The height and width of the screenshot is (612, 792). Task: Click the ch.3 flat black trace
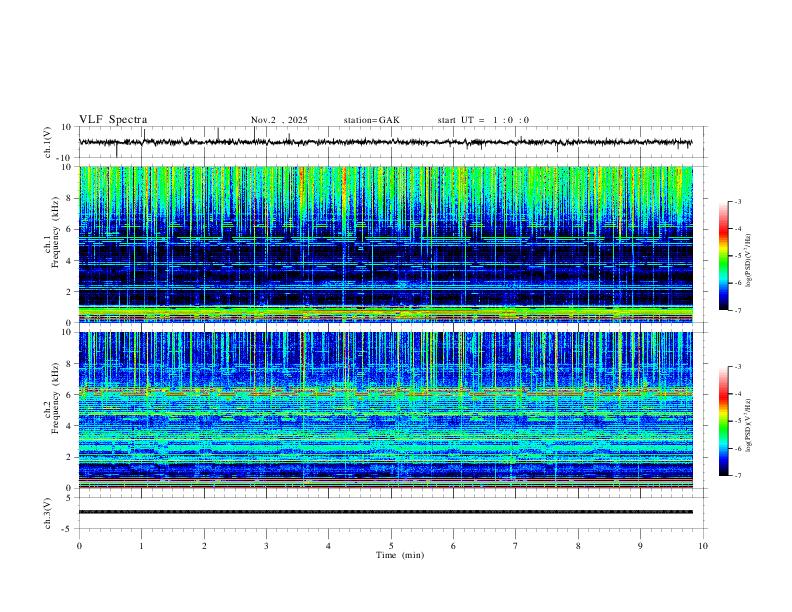386,512
